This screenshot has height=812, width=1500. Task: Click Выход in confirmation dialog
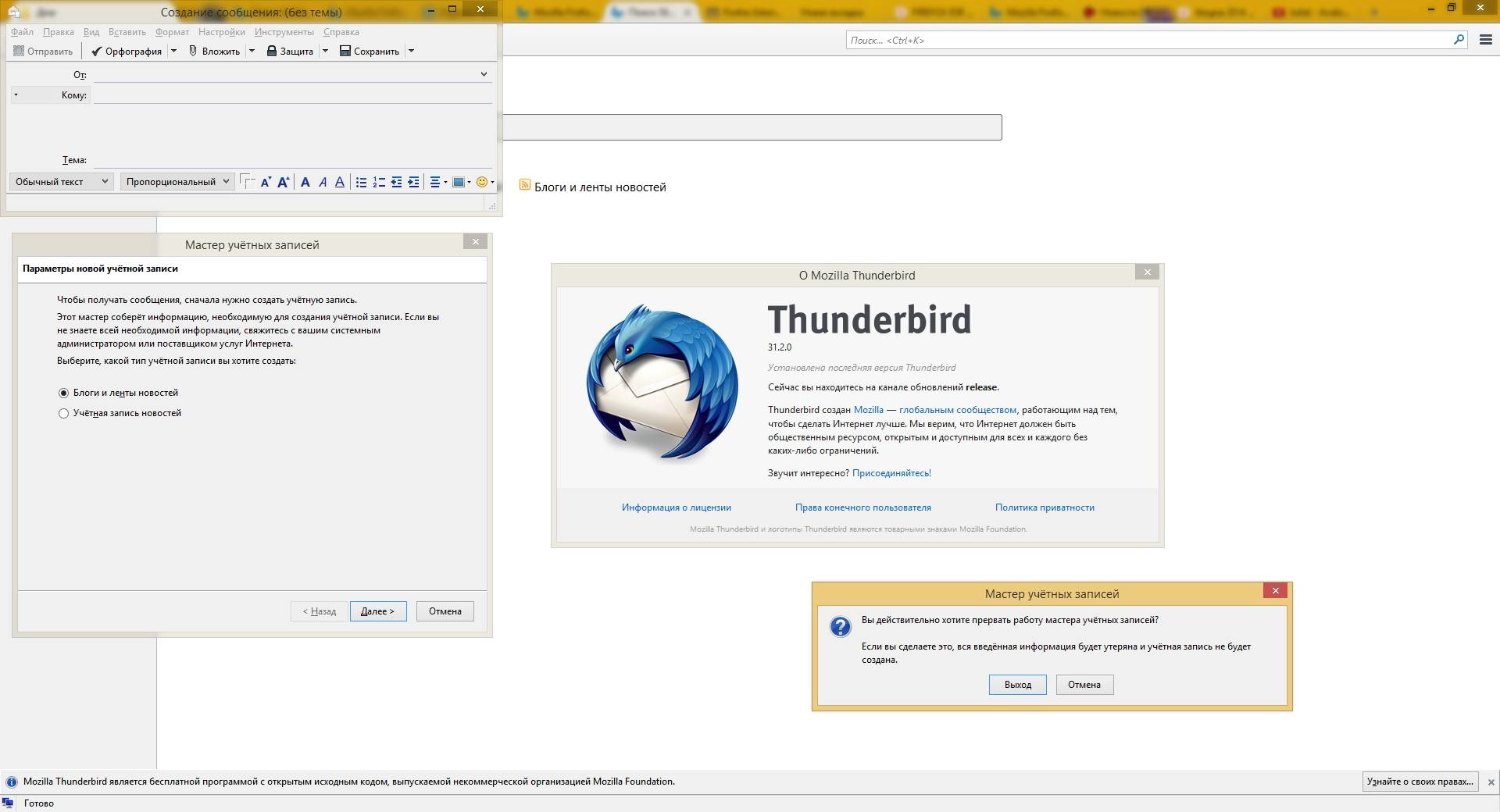tap(1017, 685)
